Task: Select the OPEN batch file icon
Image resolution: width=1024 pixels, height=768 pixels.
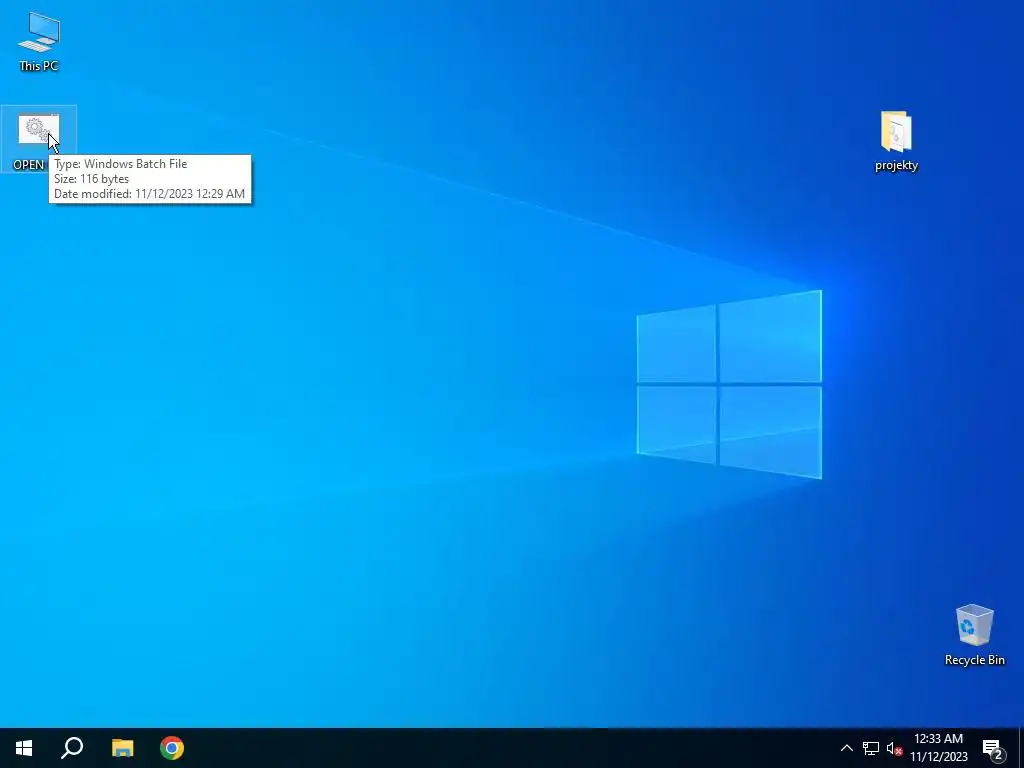Action: click(x=39, y=139)
